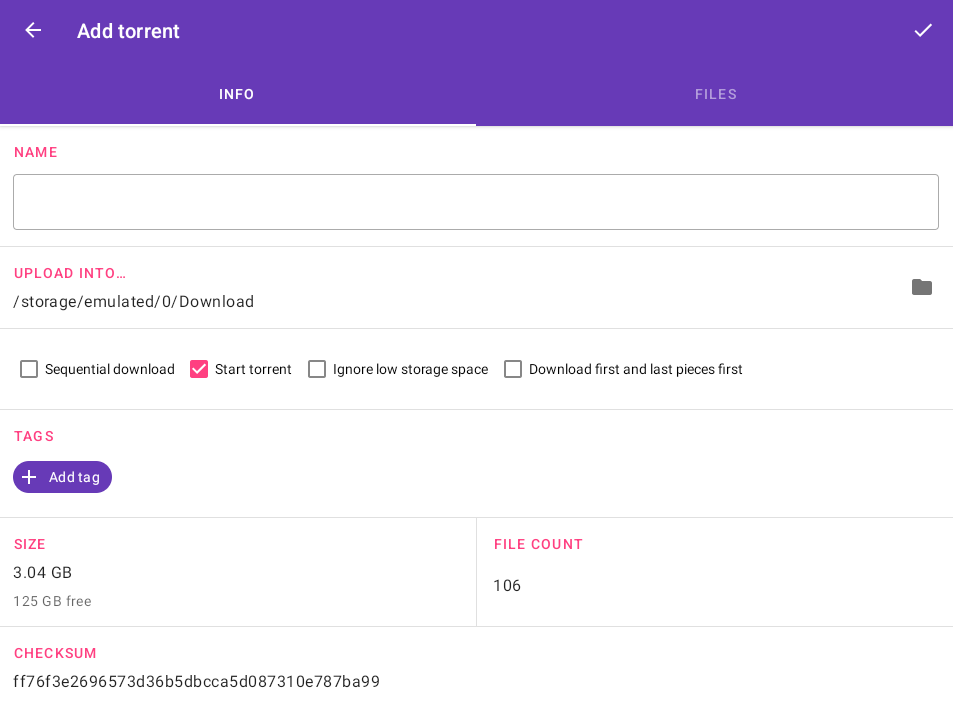Confirm adding torrent with the checkmark icon
This screenshot has height=705, width=953.
point(922,30)
